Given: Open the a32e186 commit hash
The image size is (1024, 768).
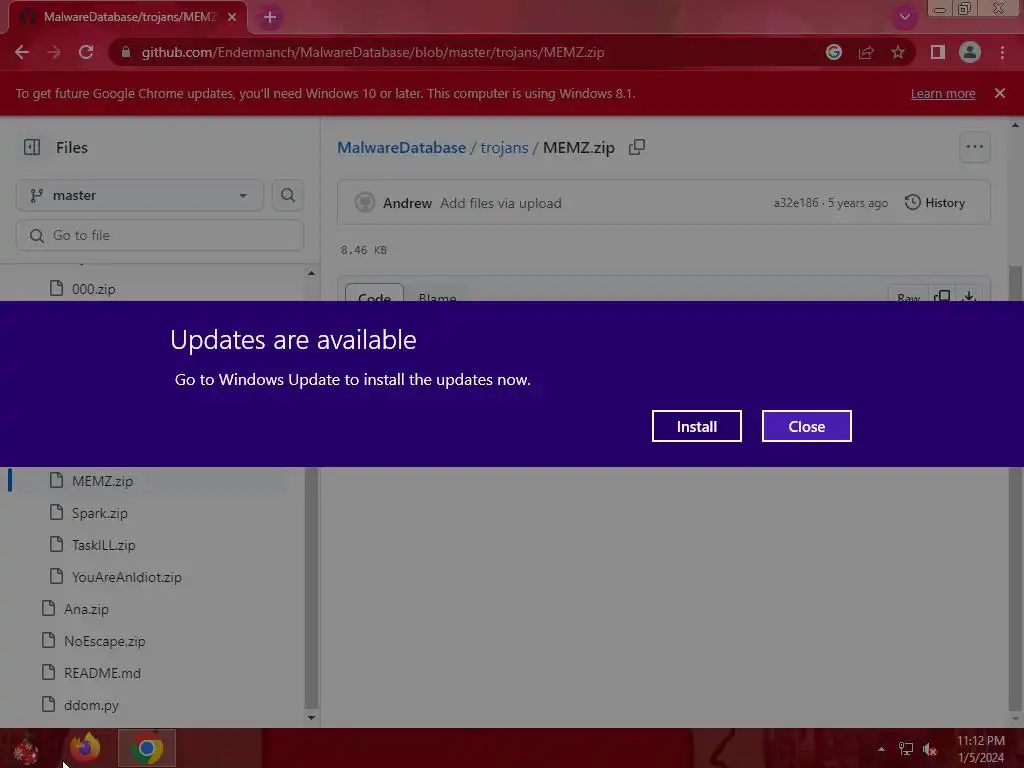Looking at the screenshot, I should [795, 203].
